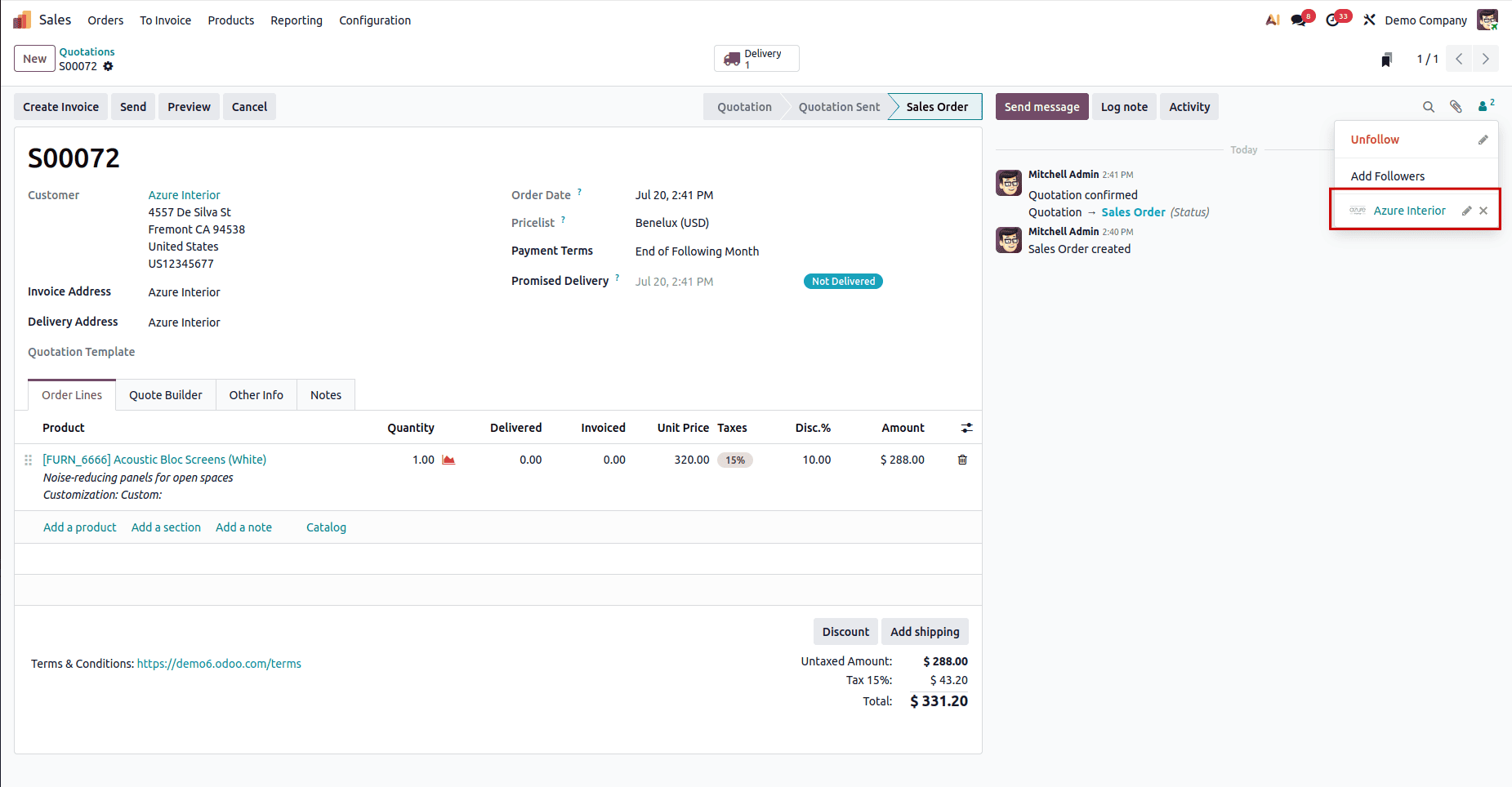This screenshot has width=1512, height=787.
Task: Select Quotation Sent status stage
Action: (839, 107)
